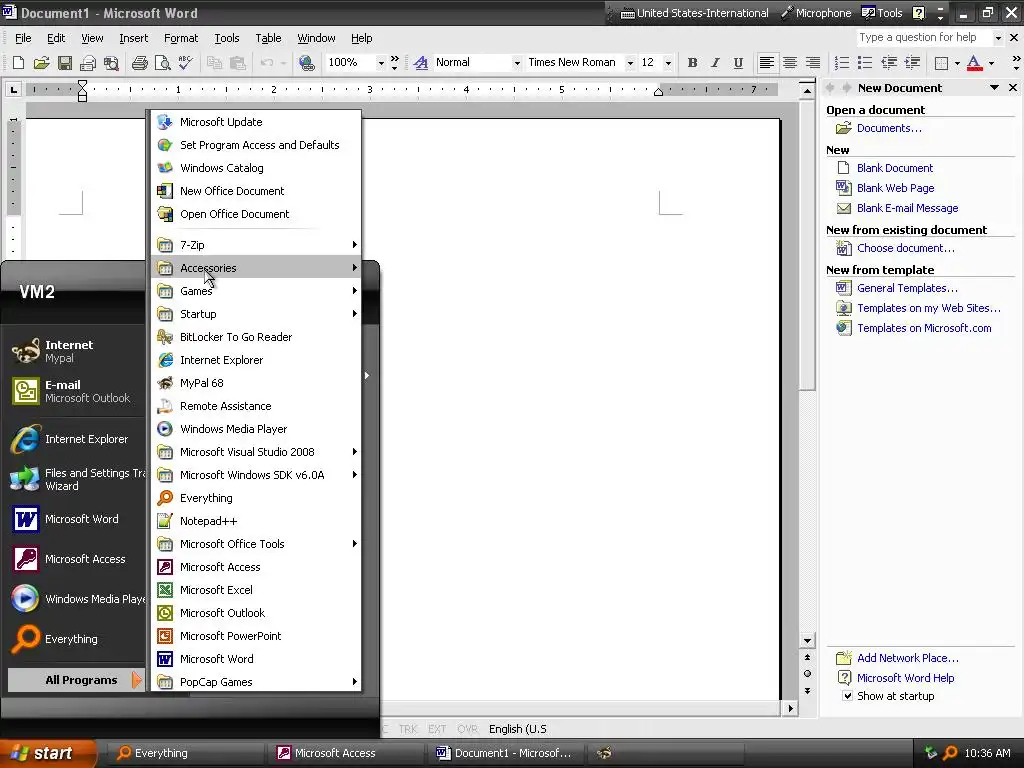Click the Blank Document link

click(895, 168)
